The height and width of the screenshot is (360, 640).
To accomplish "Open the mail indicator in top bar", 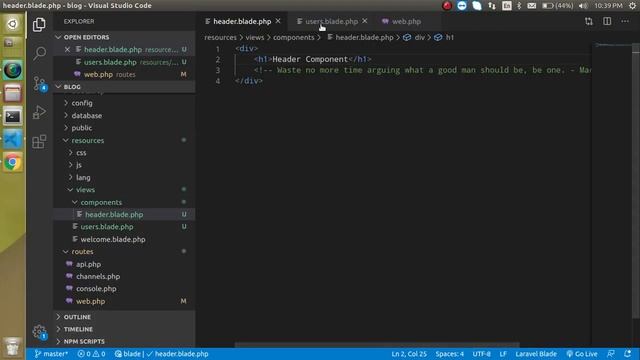I will [x=531, y=6].
